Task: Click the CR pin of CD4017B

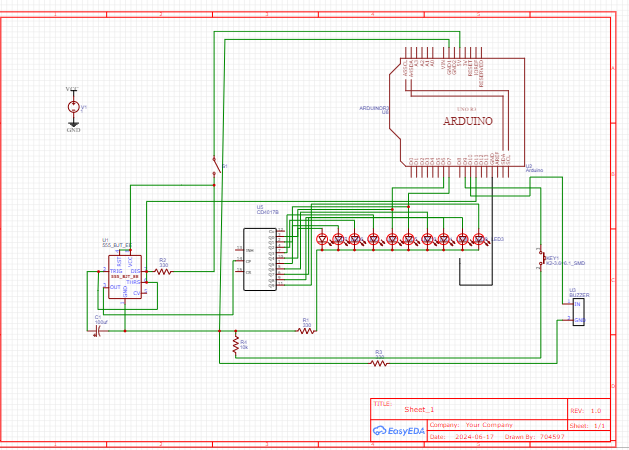Action: 248,272
